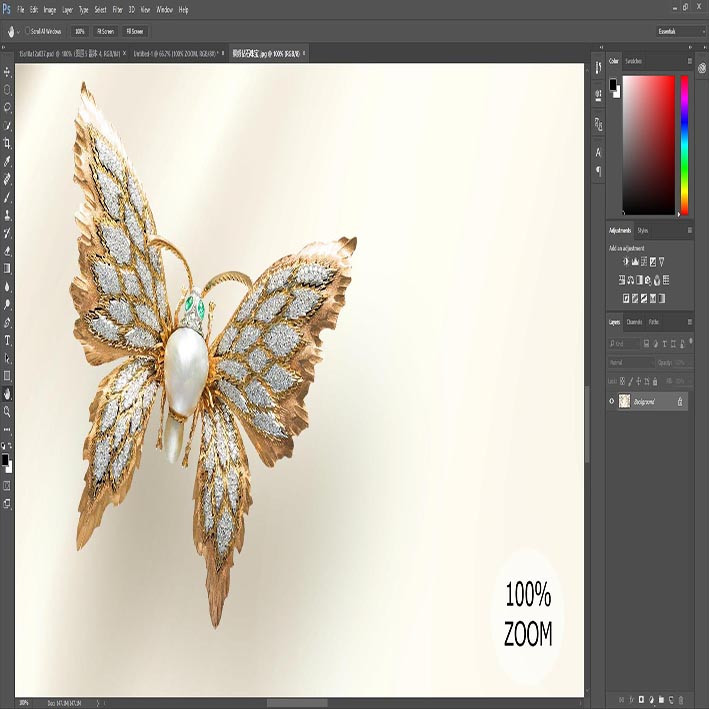The height and width of the screenshot is (709, 709).
Task: Open the Filter menu
Action: pos(118,9)
